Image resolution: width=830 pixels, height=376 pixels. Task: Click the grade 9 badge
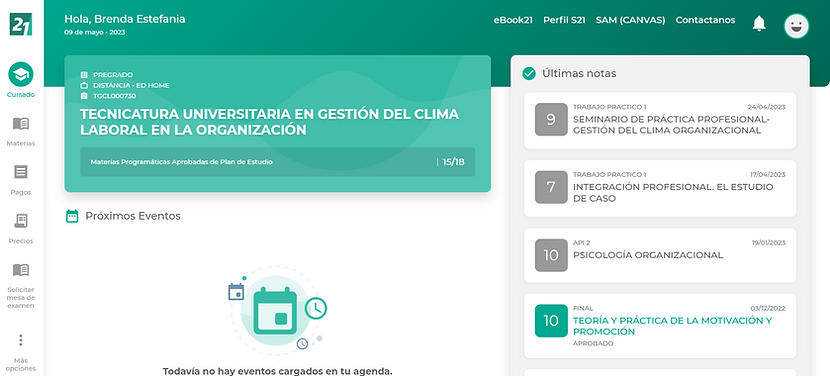(551, 119)
